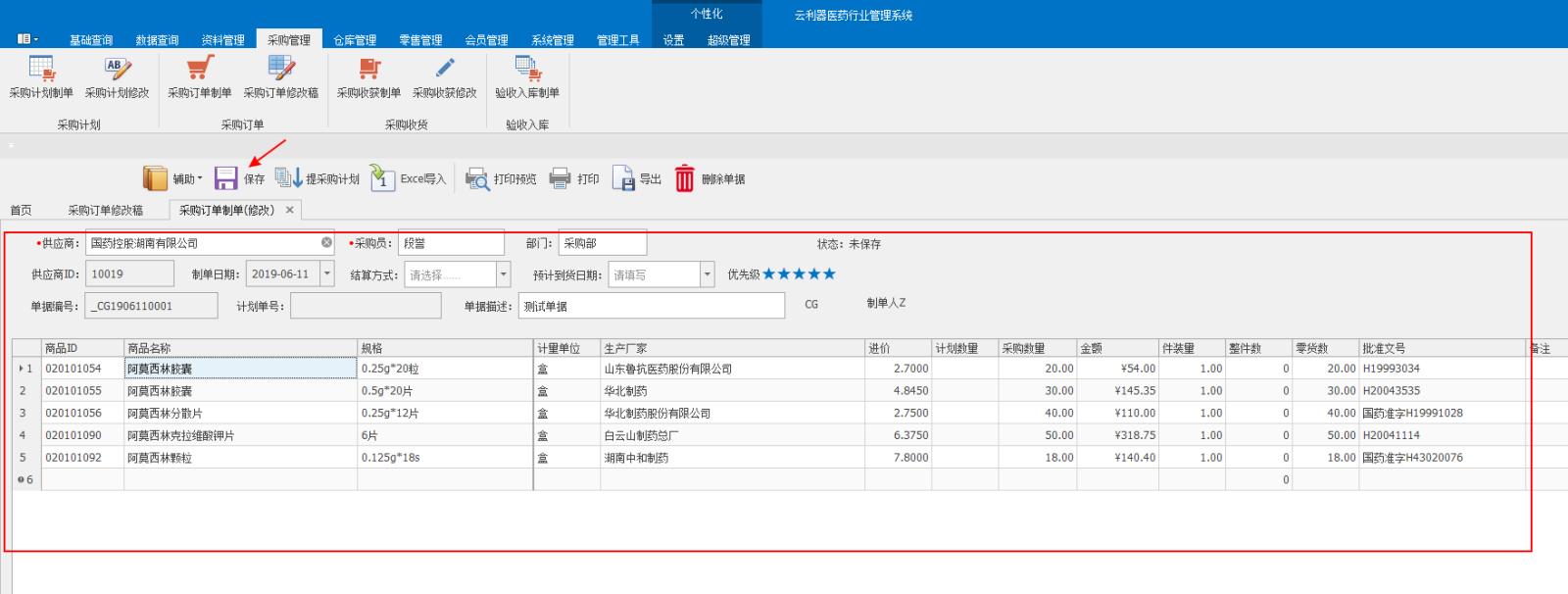Click the 山东鲁抗医药股份有限公司 cell

tap(732, 369)
